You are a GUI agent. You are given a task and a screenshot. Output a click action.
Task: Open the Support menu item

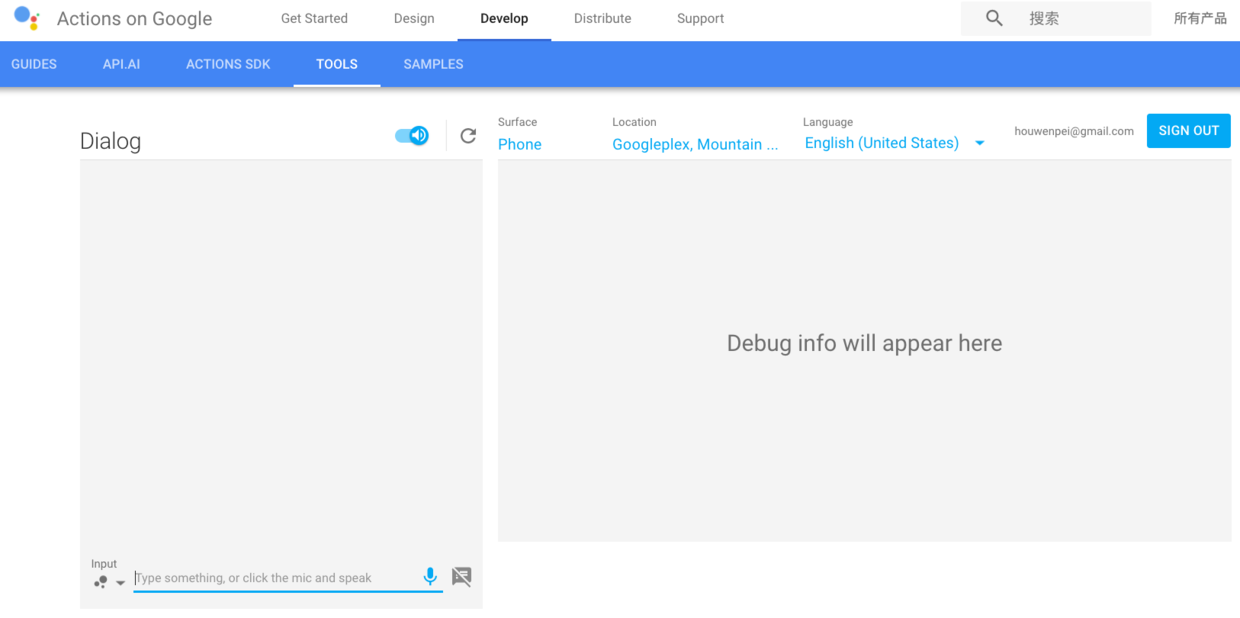click(x=700, y=18)
